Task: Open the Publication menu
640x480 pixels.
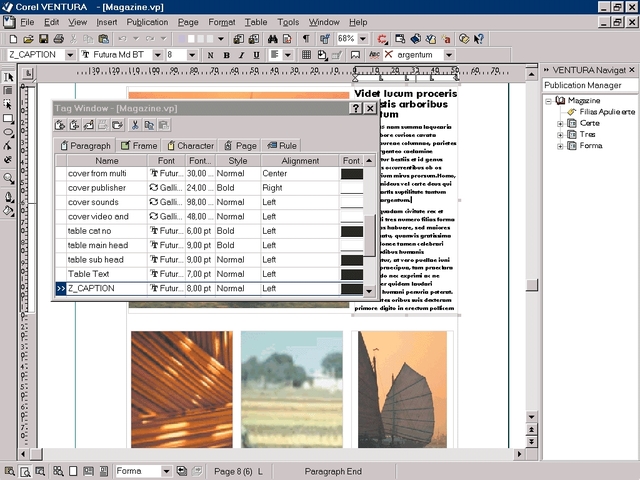Action: click(147, 22)
